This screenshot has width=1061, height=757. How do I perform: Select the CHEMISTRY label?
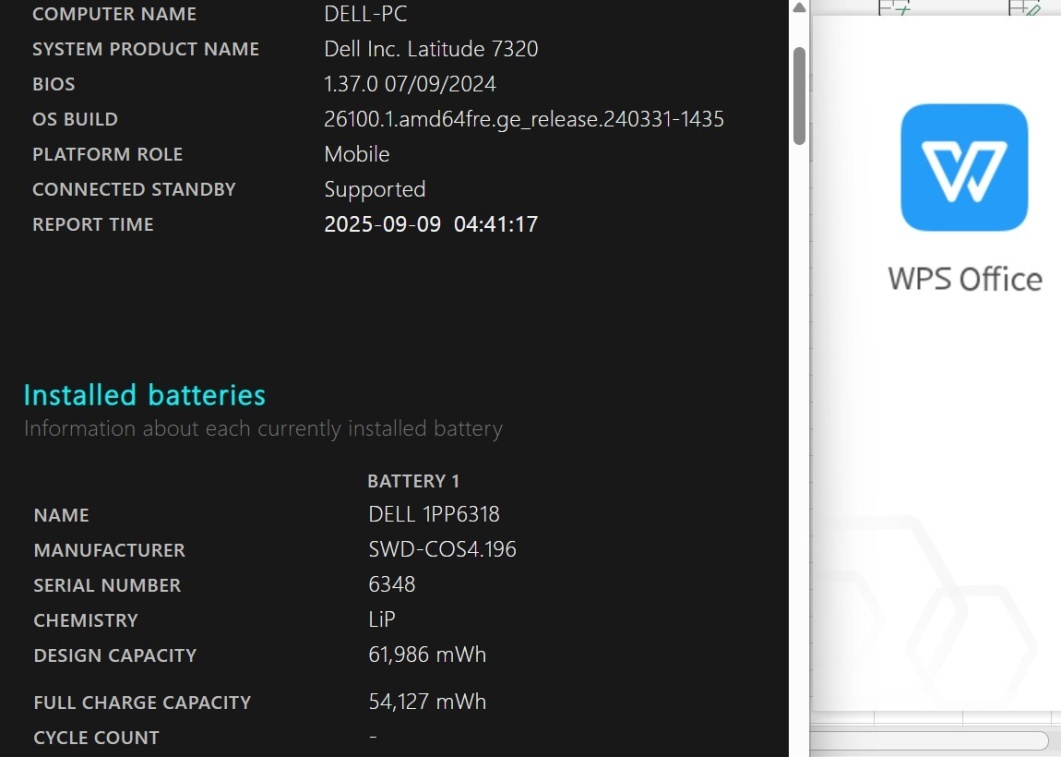[x=86, y=622]
